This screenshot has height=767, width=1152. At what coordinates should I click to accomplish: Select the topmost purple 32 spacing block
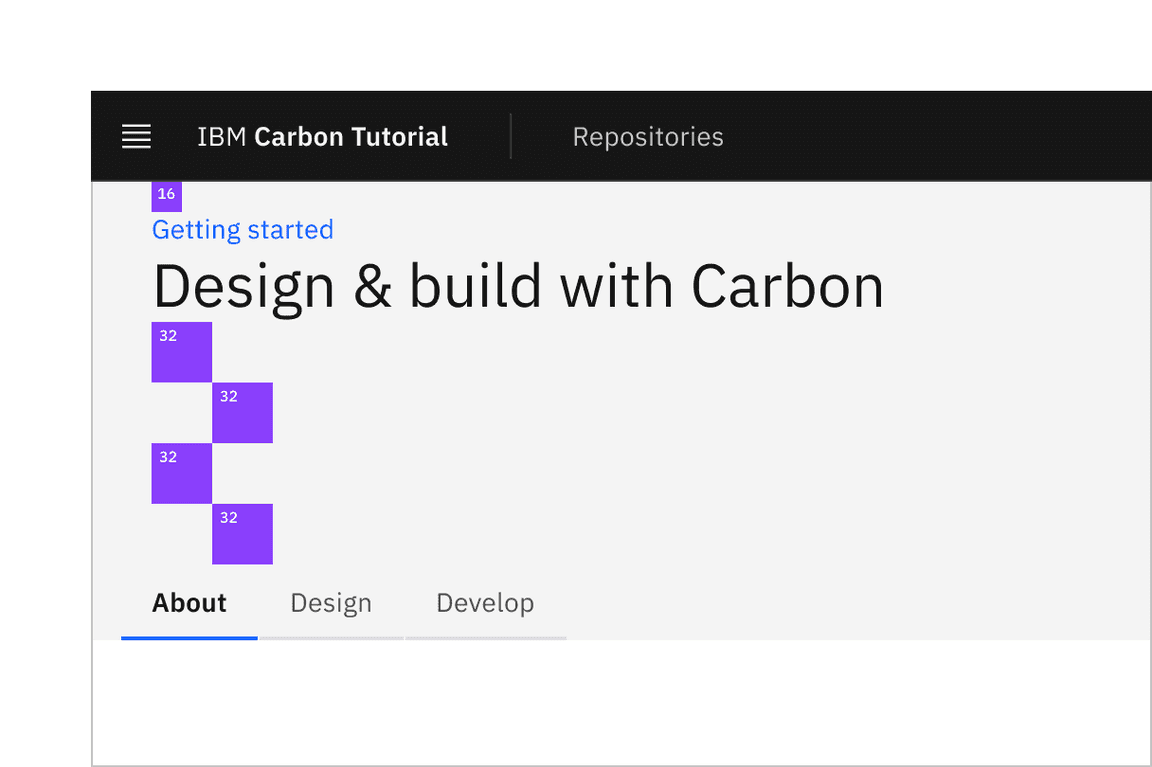pos(181,352)
